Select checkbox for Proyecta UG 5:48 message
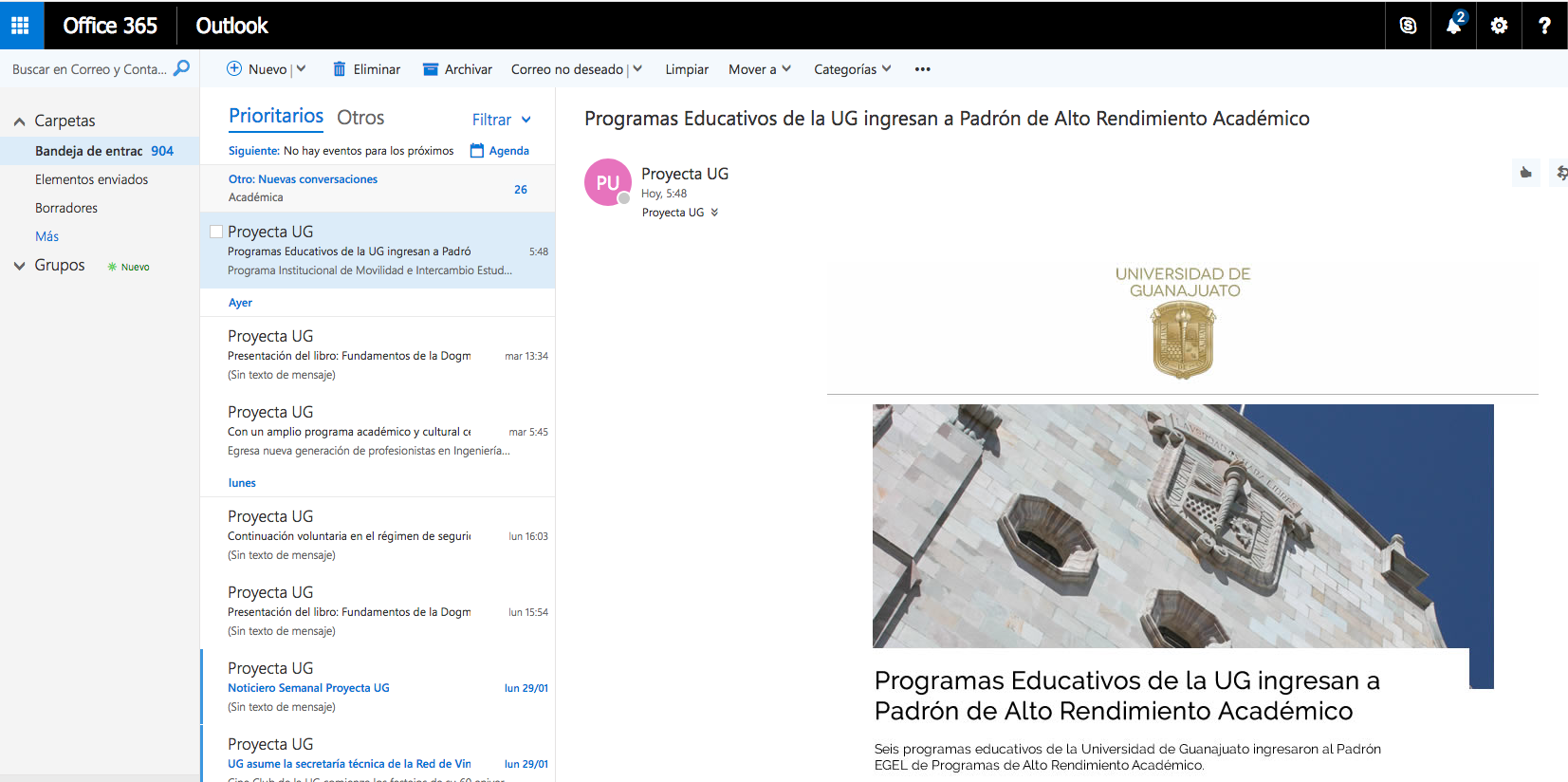 (216, 232)
